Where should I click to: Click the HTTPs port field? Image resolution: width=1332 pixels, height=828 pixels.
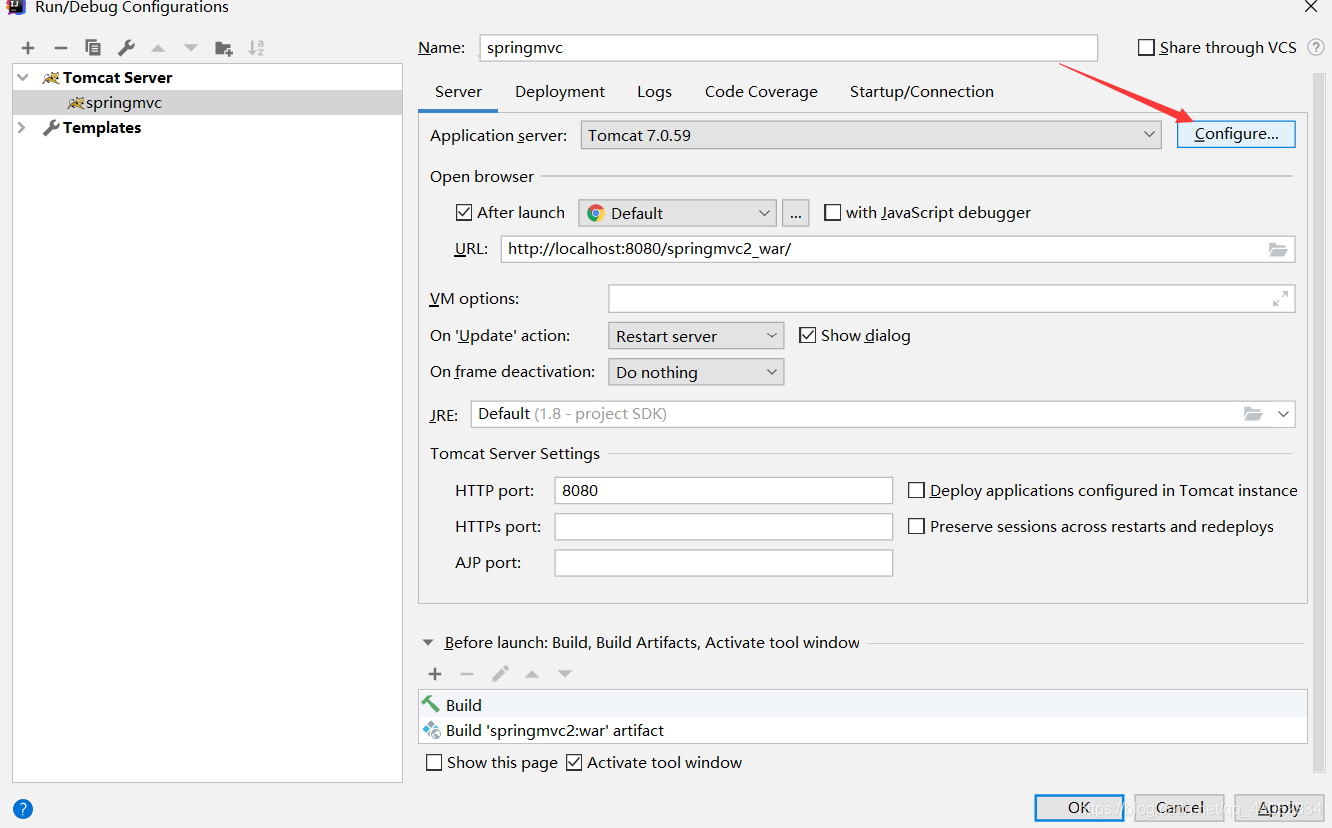click(x=724, y=526)
